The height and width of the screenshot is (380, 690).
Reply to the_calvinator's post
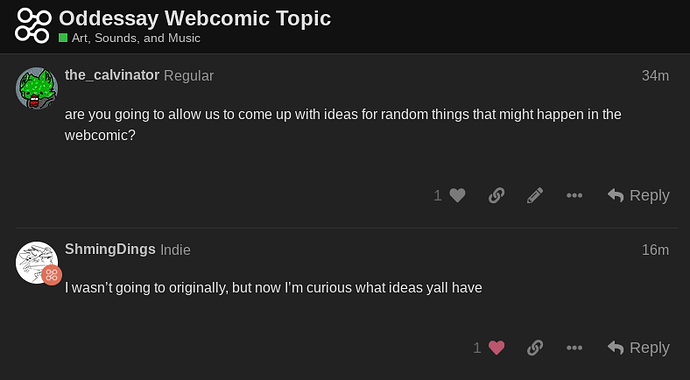(x=639, y=195)
